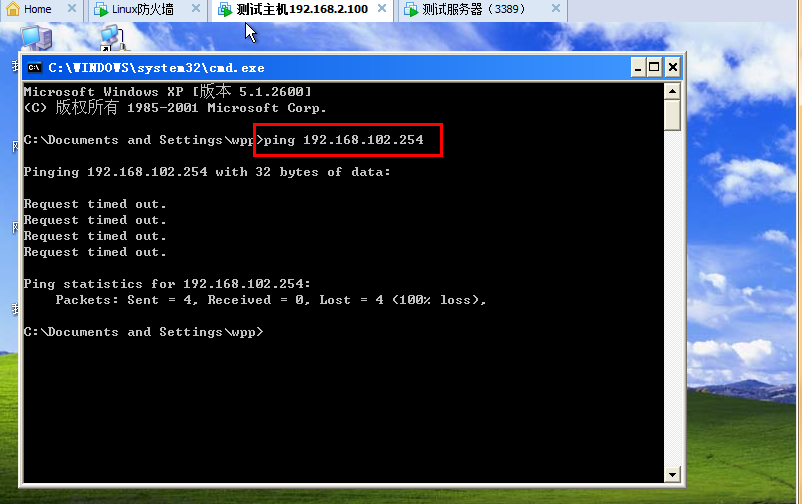The image size is (802, 504).
Task: Minimize the cmd.exe window
Action: (638, 68)
